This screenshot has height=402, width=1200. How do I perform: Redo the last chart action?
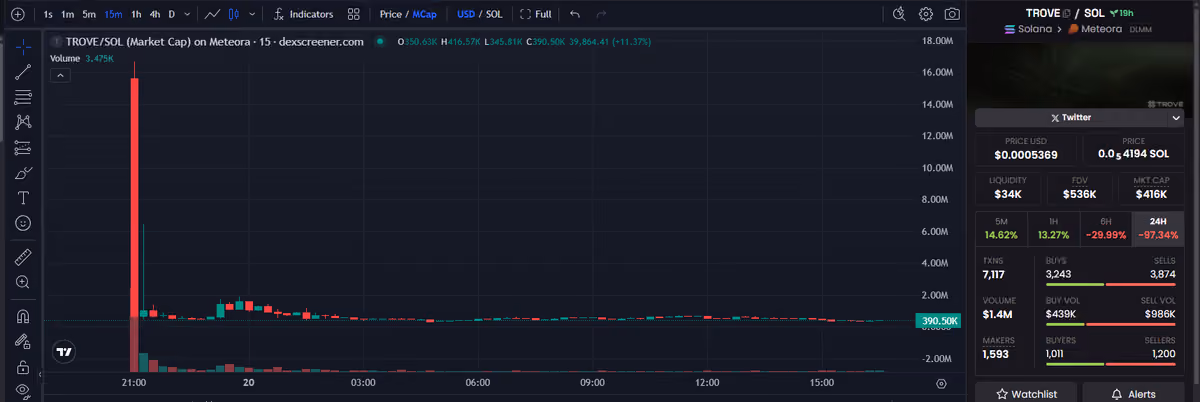pyautogui.click(x=600, y=14)
